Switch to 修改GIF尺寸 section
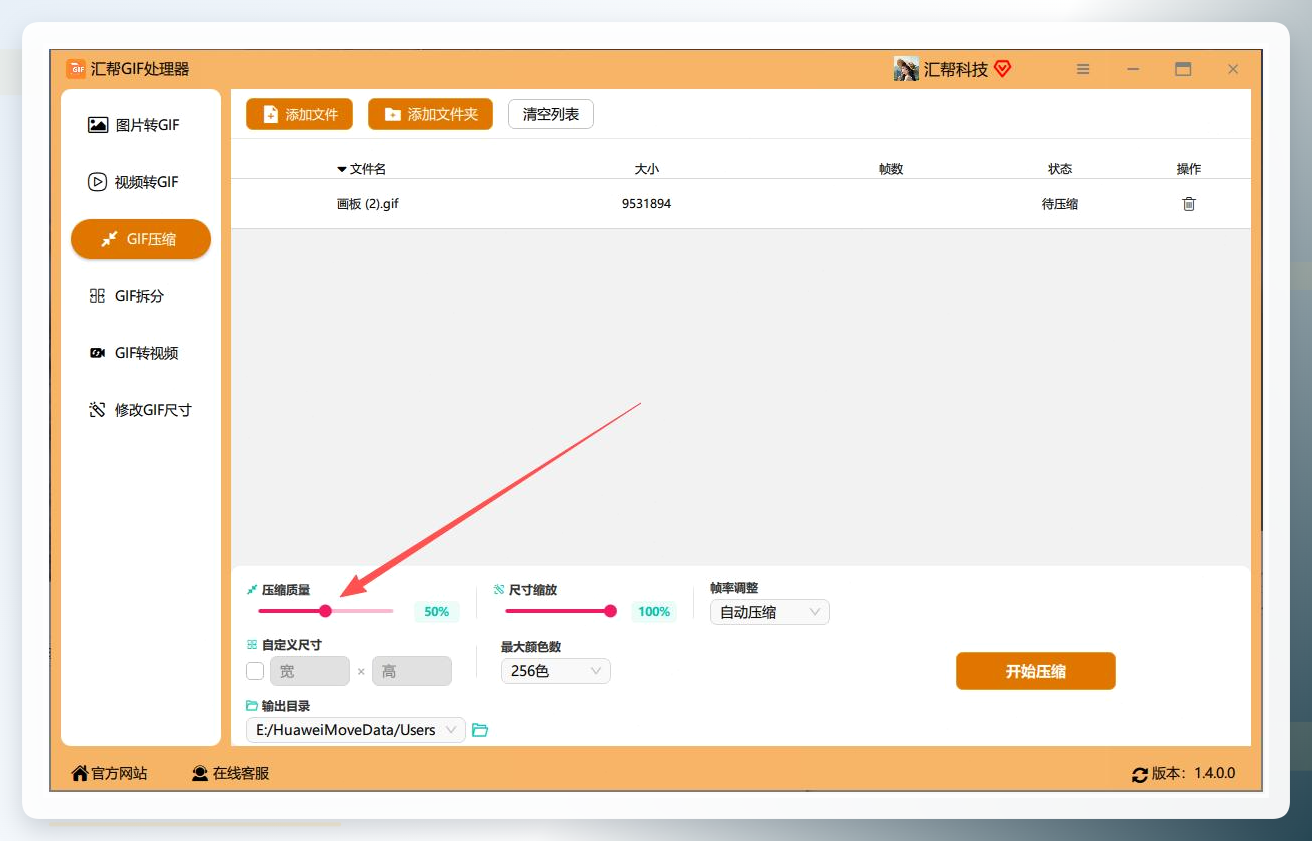Image resolution: width=1312 pixels, height=841 pixels. (x=141, y=410)
